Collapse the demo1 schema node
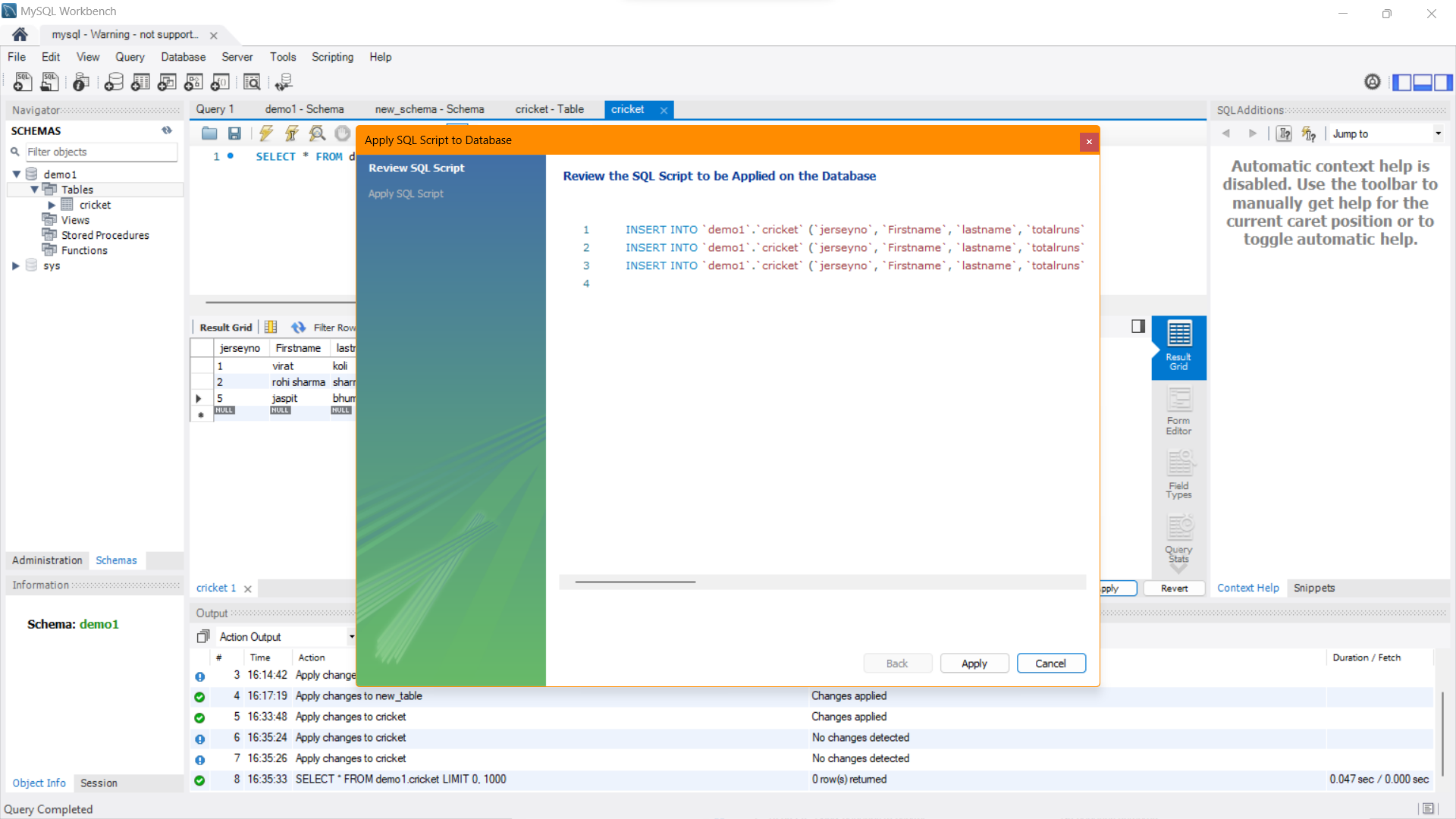The image size is (1456, 819). pos(16,174)
